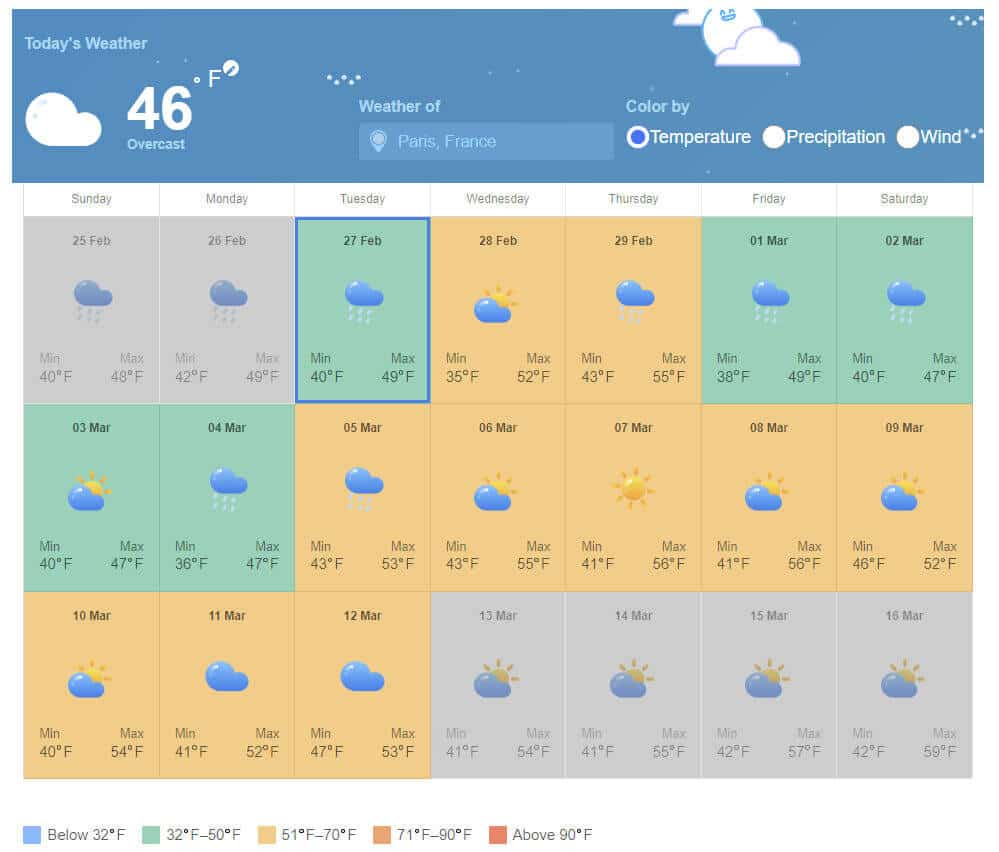Select the Precipitation color option
The height and width of the screenshot is (852, 999).
click(x=773, y=138)
